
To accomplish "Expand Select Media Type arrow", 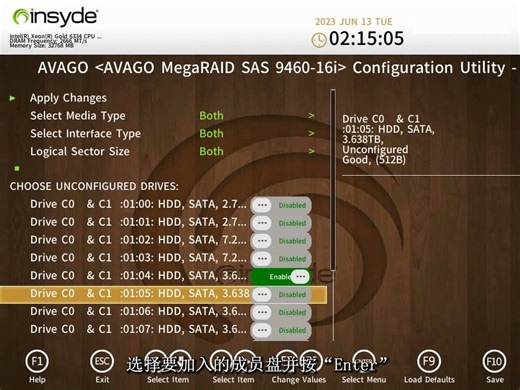I will point(311,116).
